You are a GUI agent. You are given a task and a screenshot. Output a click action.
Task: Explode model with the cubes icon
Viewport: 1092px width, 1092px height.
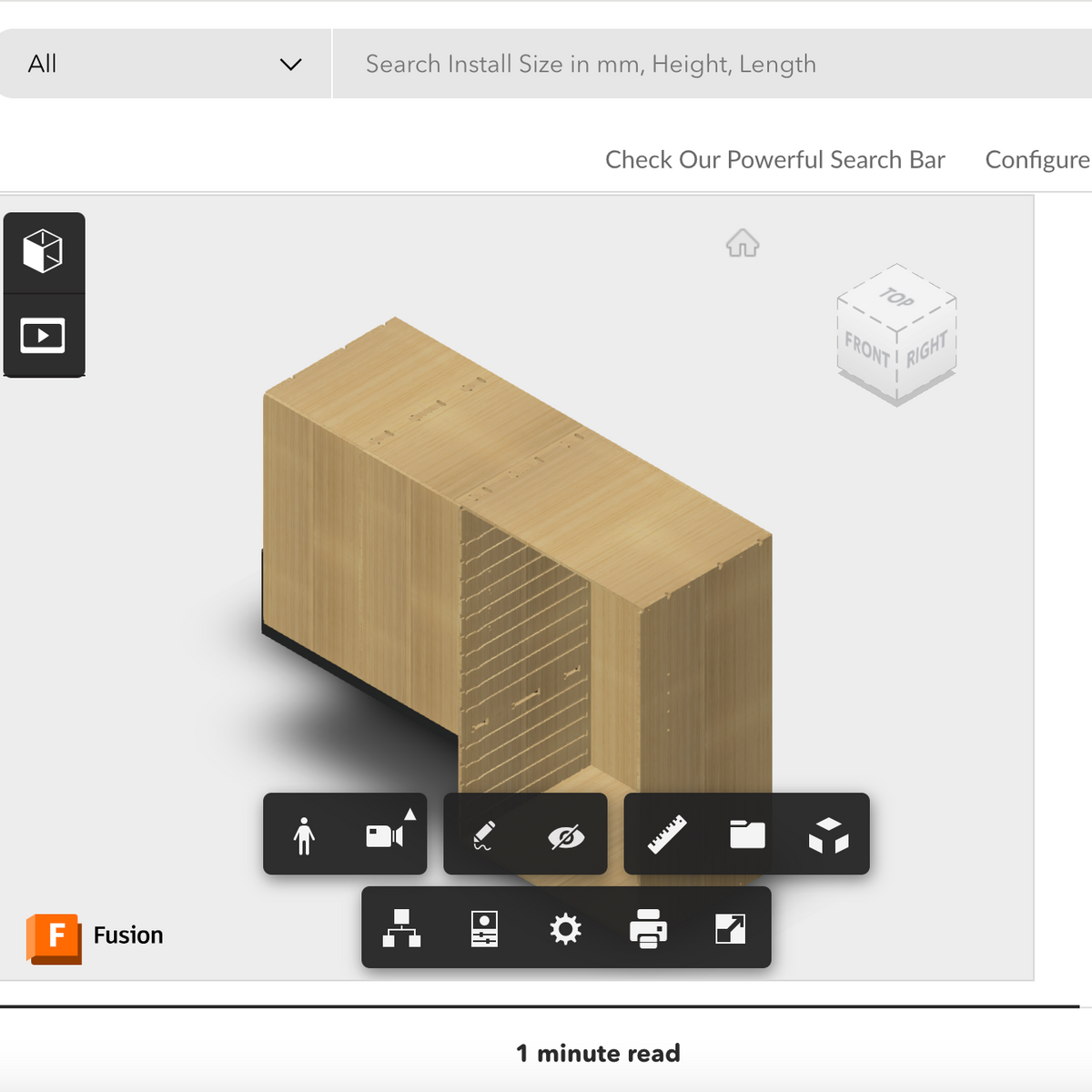coord(828,834)
